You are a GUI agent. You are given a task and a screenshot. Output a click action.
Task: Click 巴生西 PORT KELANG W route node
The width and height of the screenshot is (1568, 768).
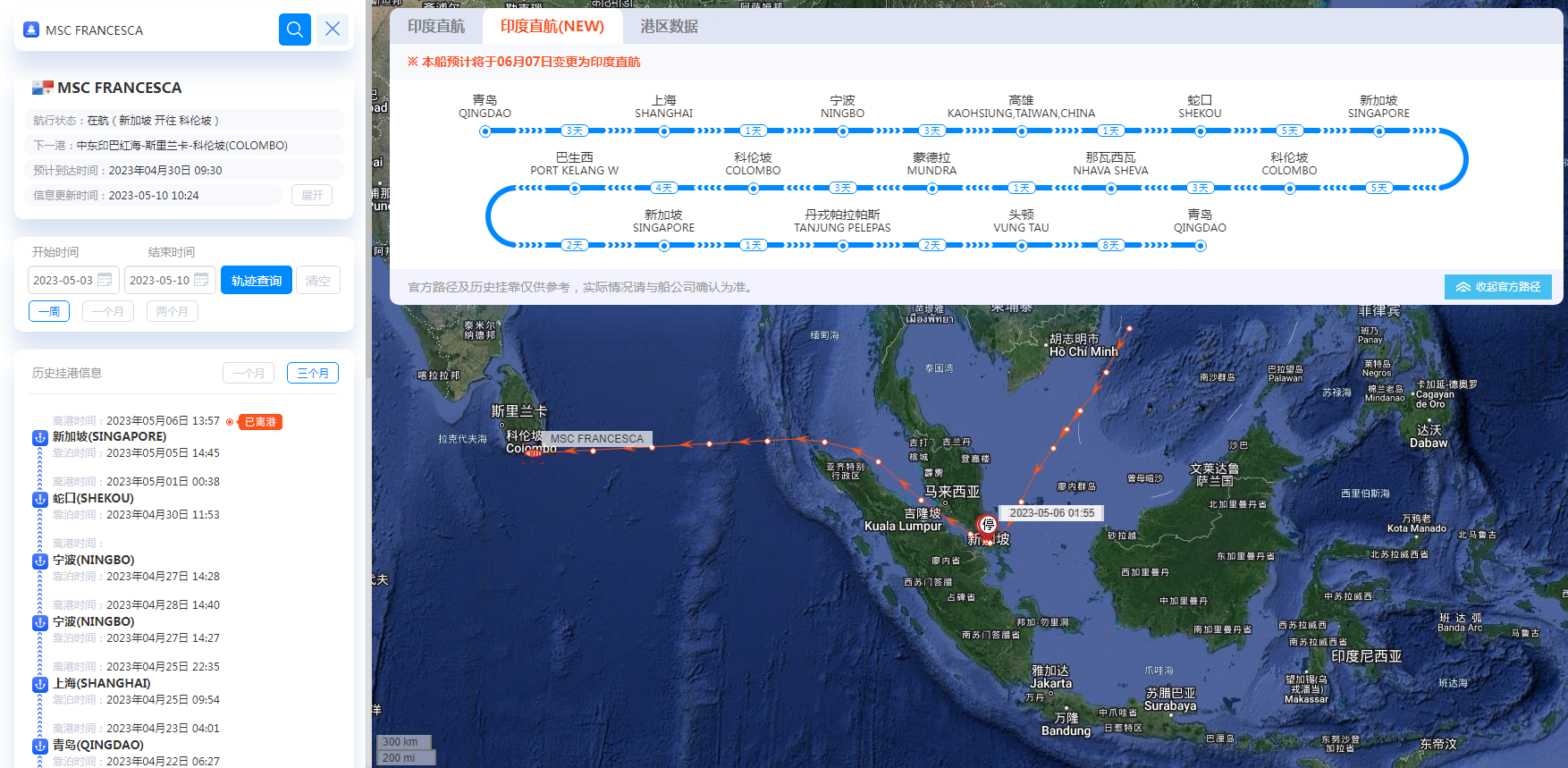tap(575, 189)
